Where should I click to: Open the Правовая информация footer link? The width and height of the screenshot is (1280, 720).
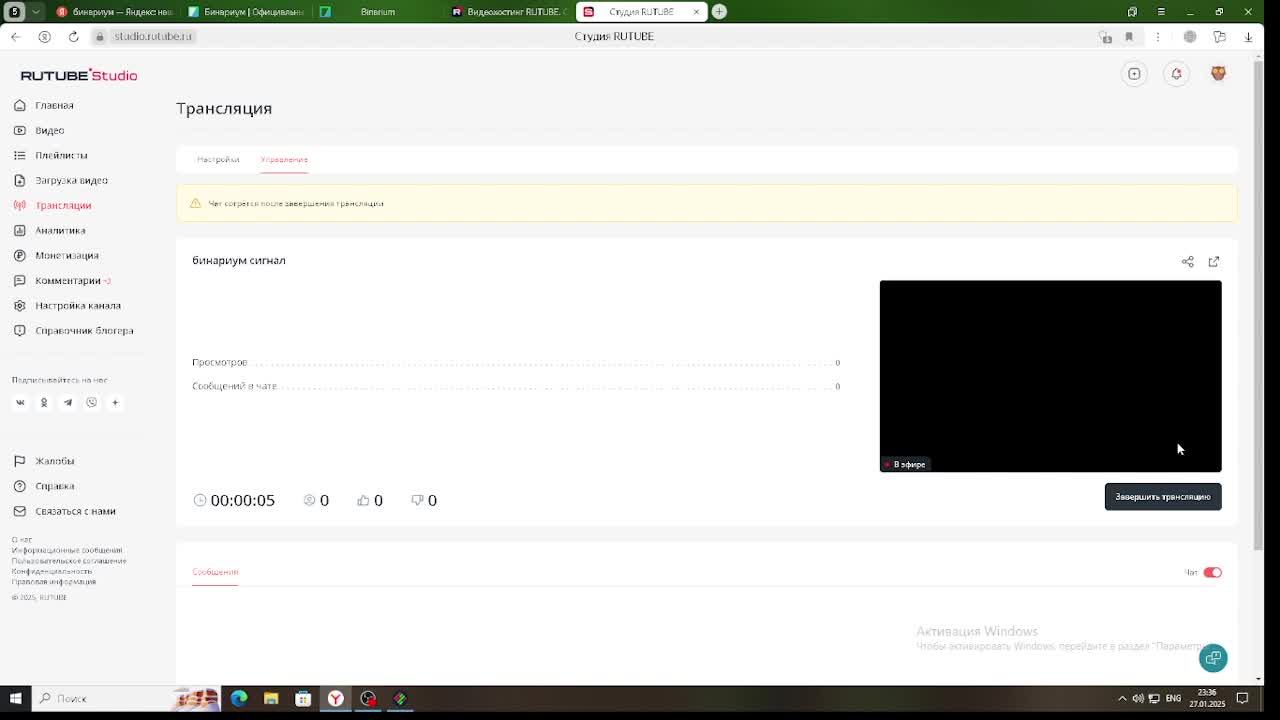[x=54, y=582]
